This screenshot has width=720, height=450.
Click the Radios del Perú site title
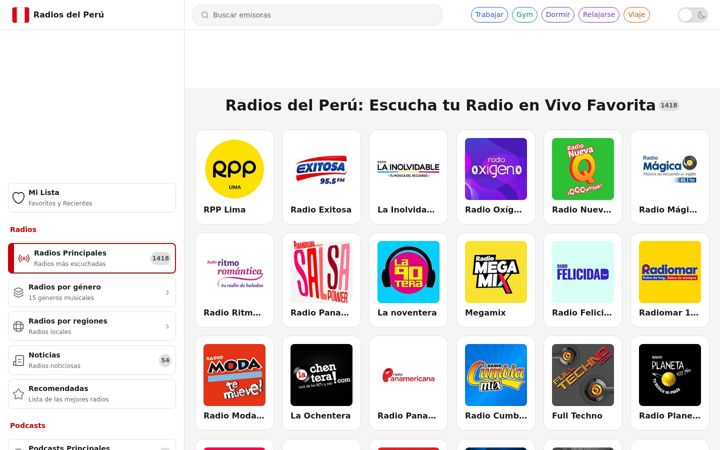[x=68, y=15]
